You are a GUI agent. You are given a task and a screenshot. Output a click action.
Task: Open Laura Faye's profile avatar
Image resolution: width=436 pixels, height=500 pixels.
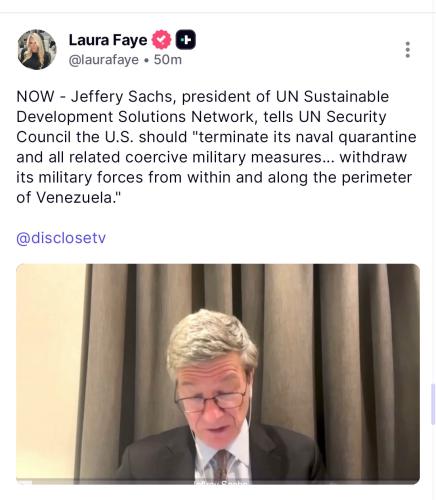[x=37, y=50]
